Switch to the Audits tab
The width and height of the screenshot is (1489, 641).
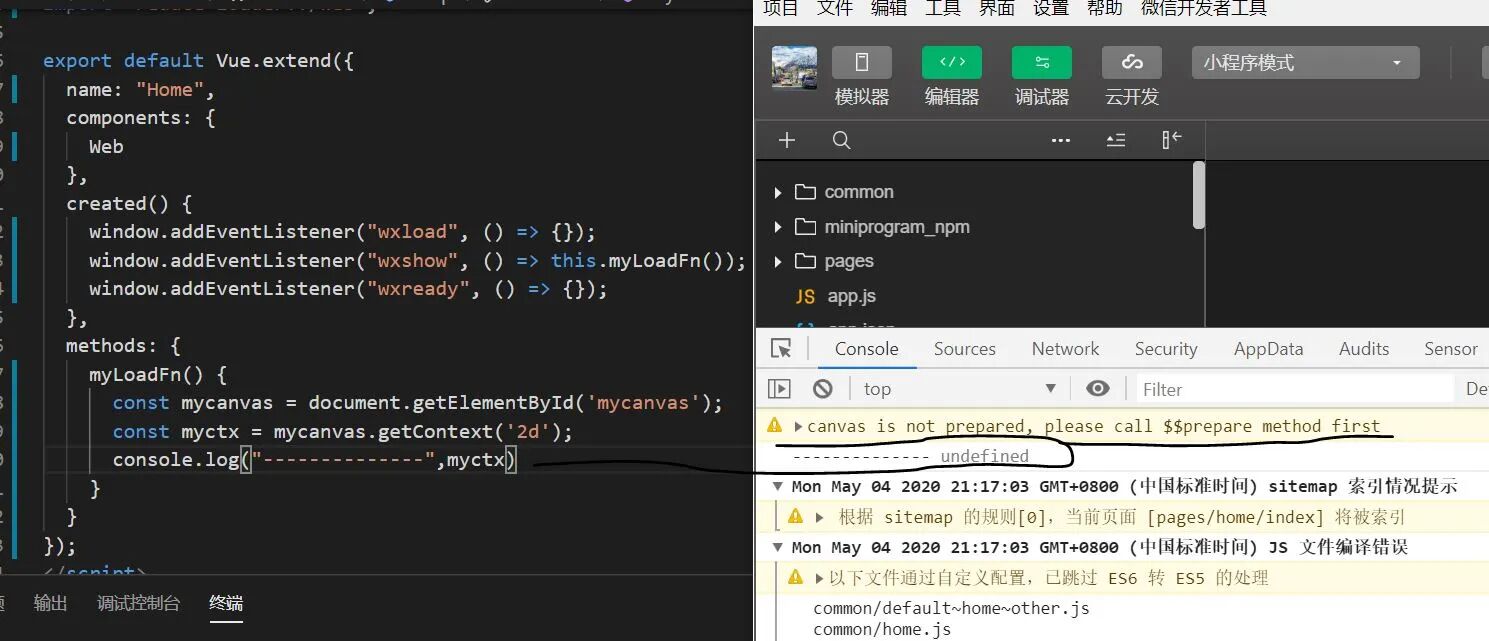1364,349
